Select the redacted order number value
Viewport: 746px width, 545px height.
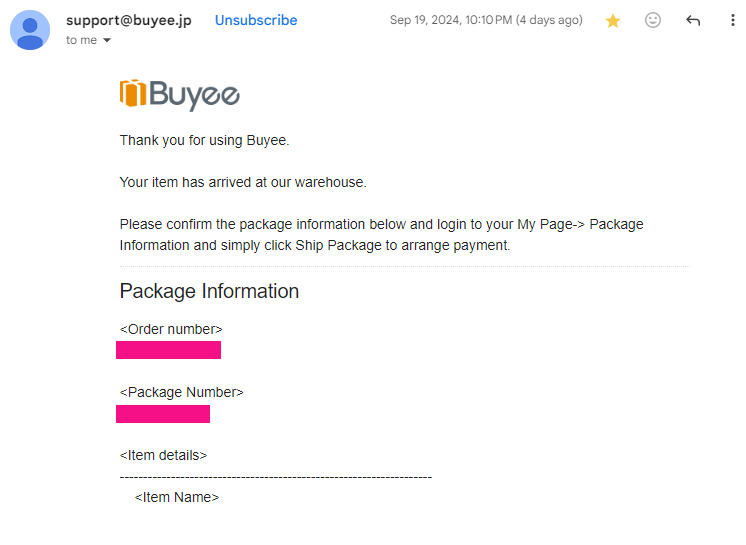pyautogui.click(x=168, y=350)
